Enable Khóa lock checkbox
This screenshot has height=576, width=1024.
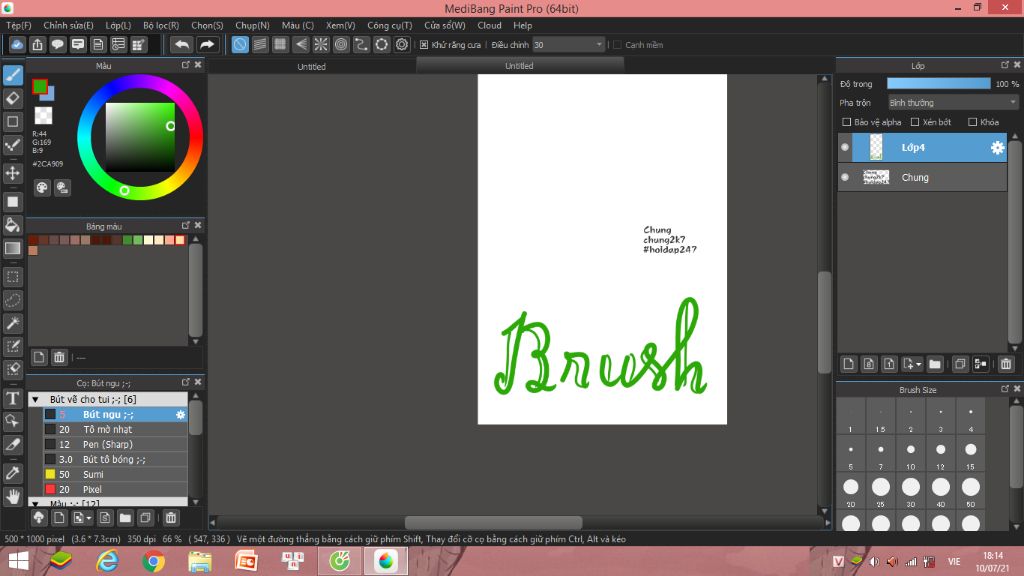pos(972,122)
